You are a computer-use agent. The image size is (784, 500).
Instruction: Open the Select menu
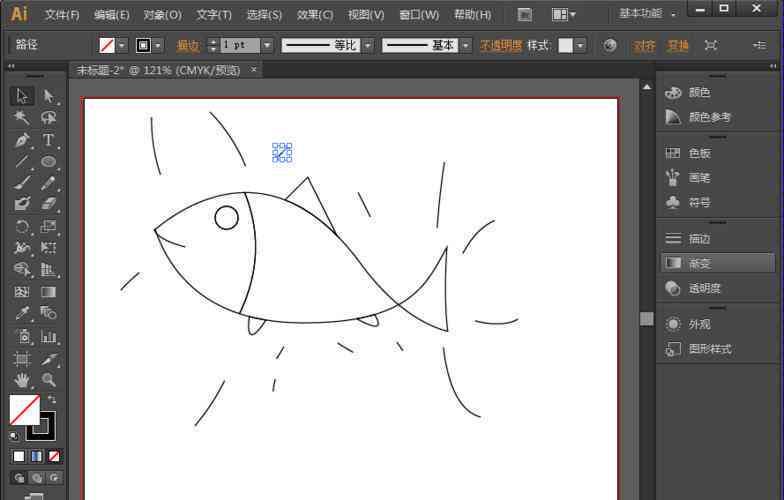pos(264,15)
